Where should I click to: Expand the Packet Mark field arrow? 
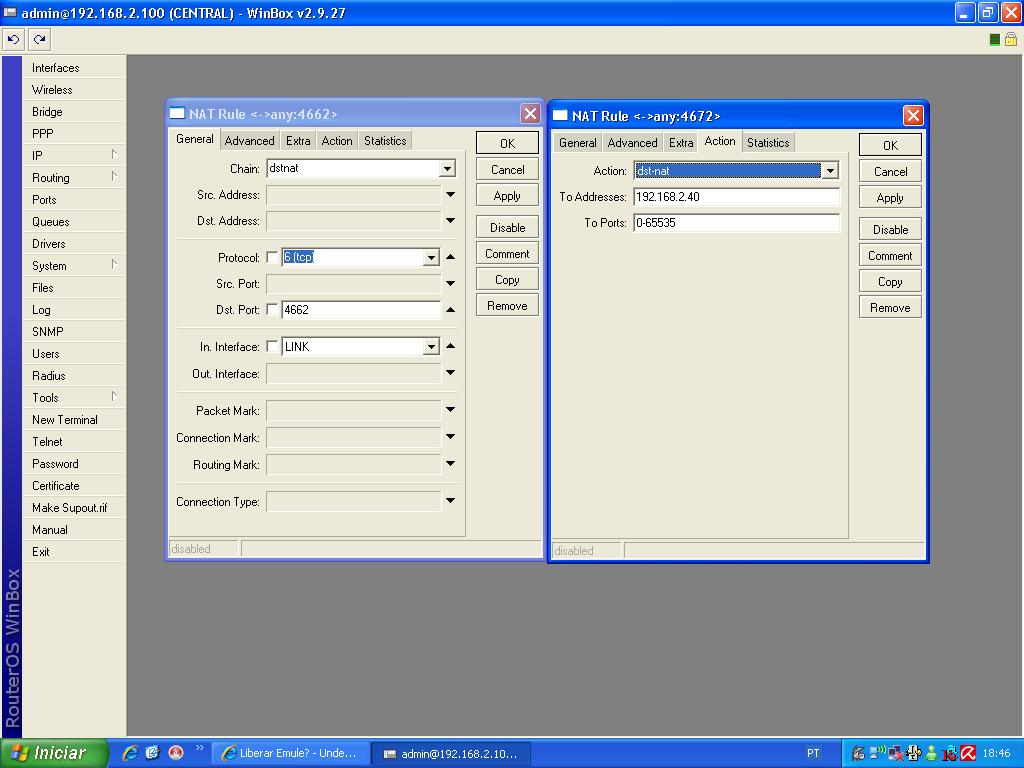coord(451,410)
